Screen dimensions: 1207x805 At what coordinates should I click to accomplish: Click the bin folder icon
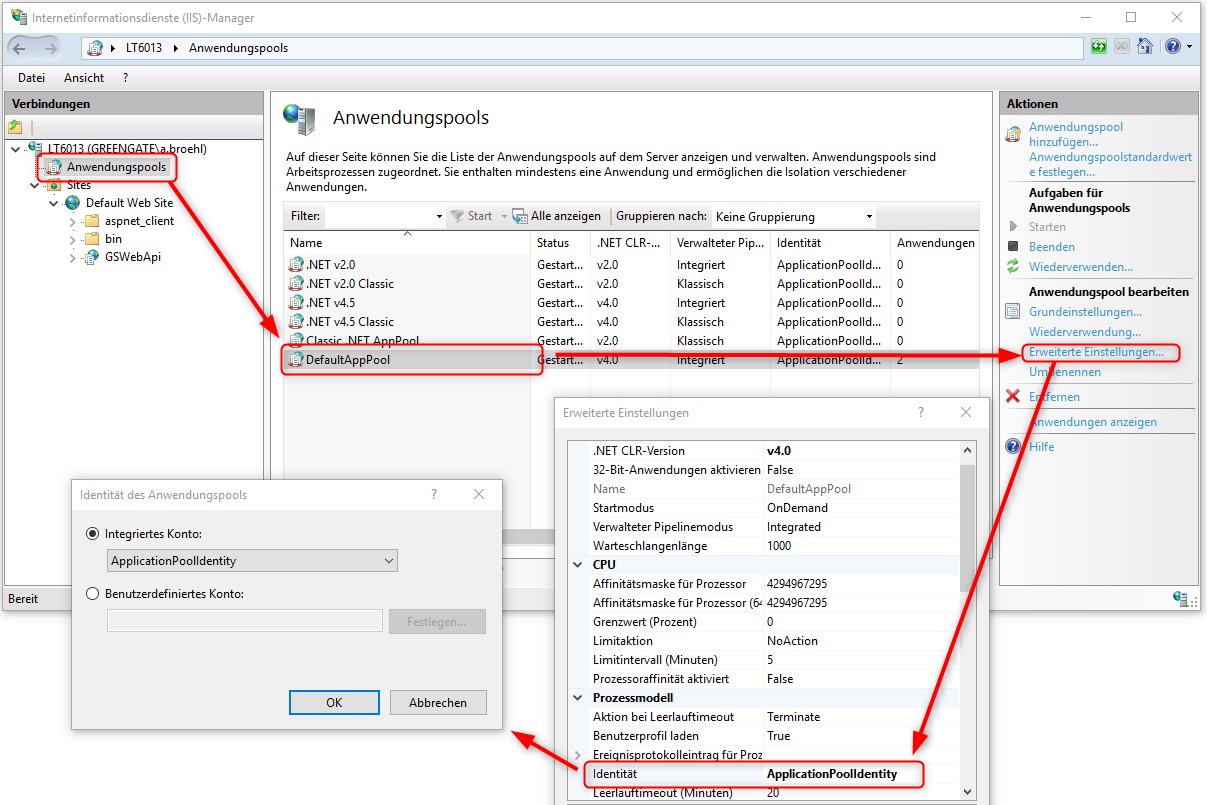91,239
